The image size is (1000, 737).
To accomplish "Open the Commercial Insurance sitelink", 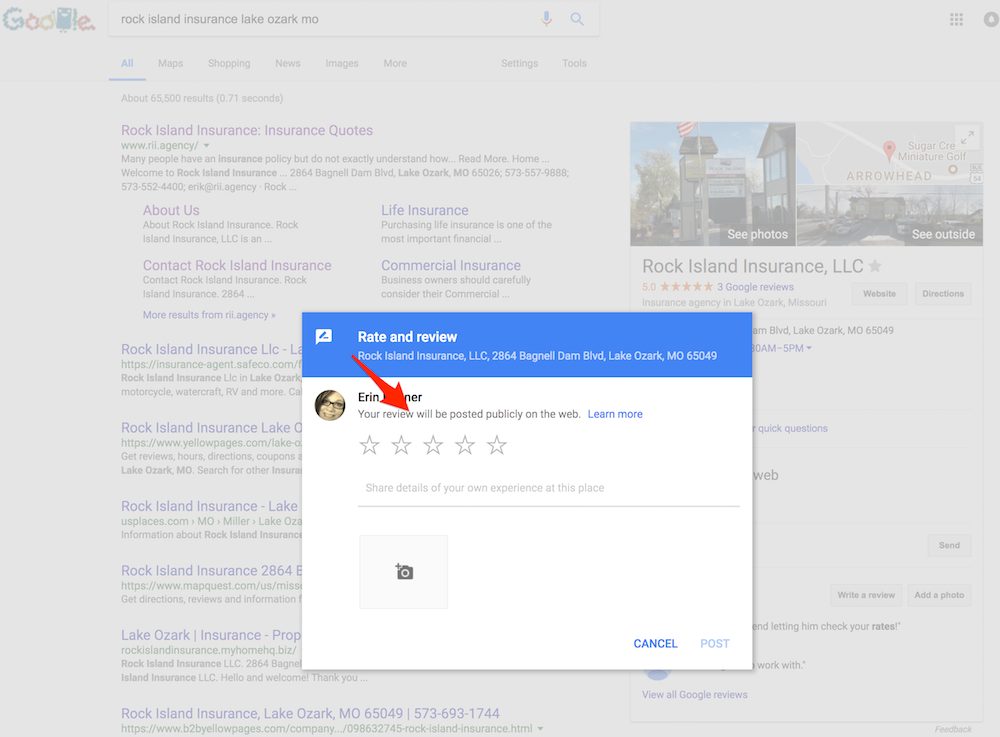I will click(451, 265).
